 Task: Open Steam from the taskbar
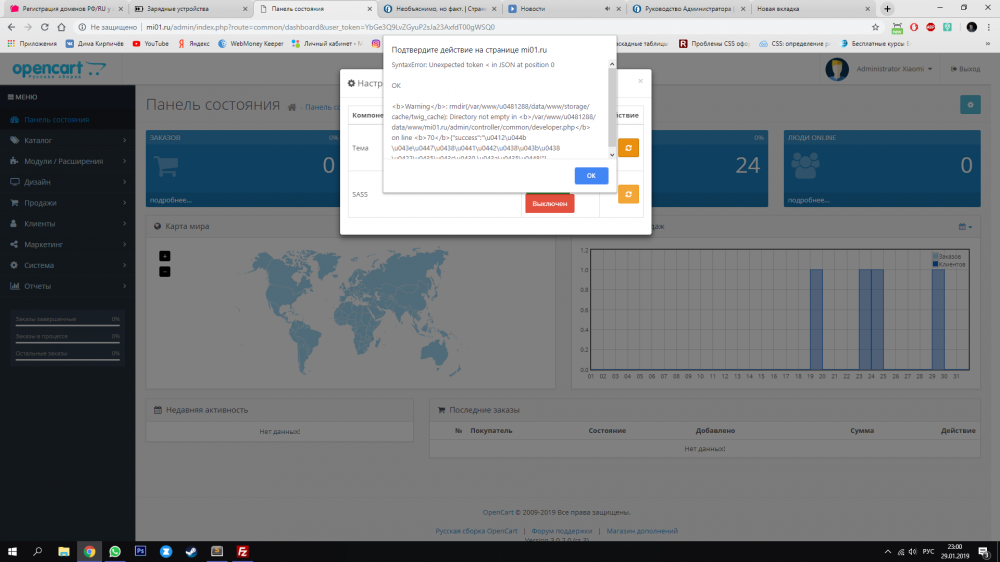191,552
